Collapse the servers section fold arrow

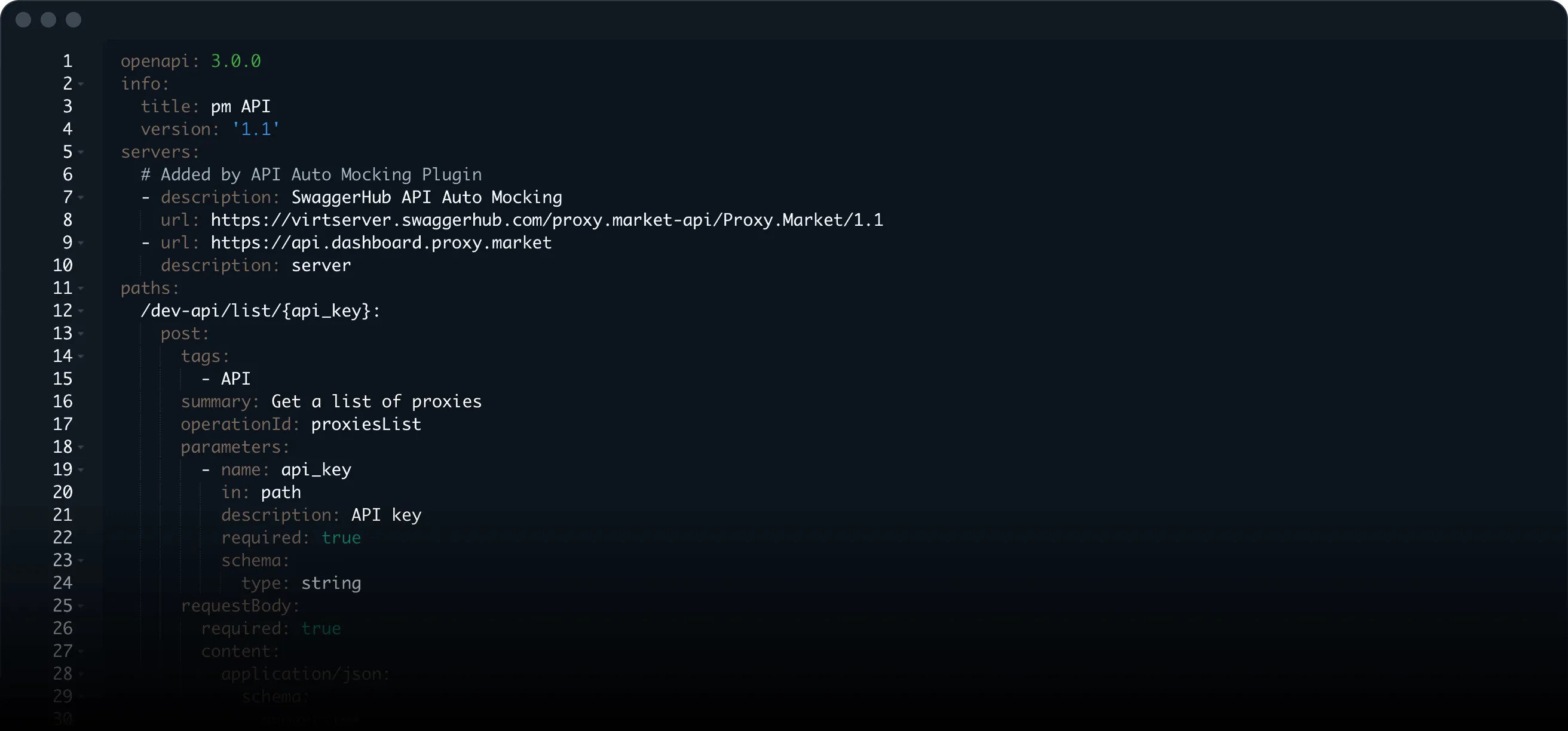(81, 152)
